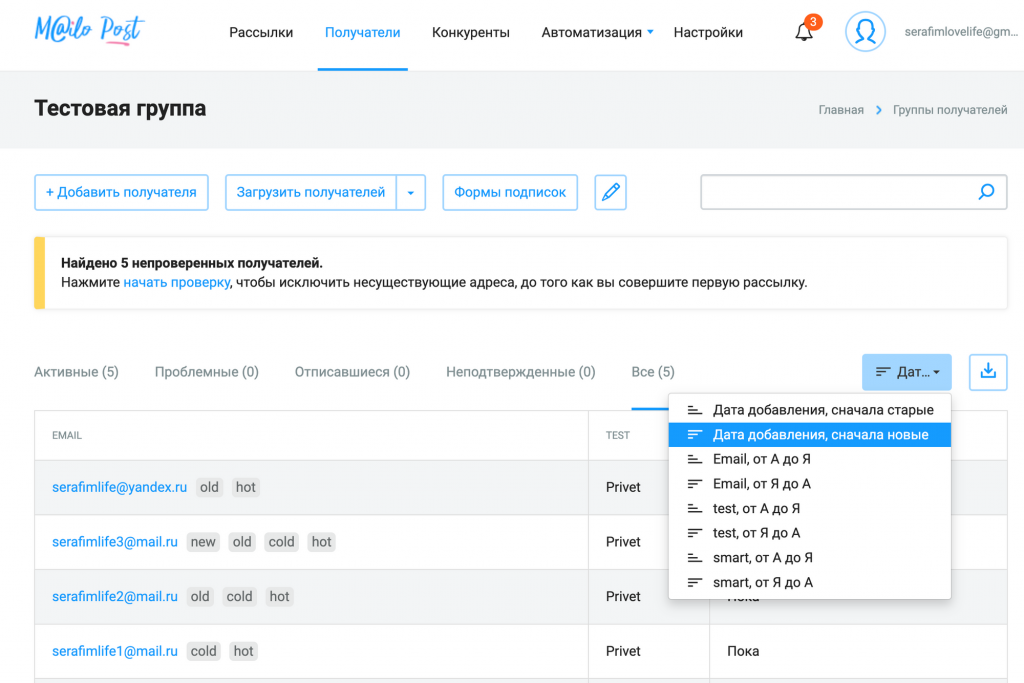Click the hot tag on serafimlife1@mail.ru
Viewport: 1024px width, 683px height.
point(244,652)
